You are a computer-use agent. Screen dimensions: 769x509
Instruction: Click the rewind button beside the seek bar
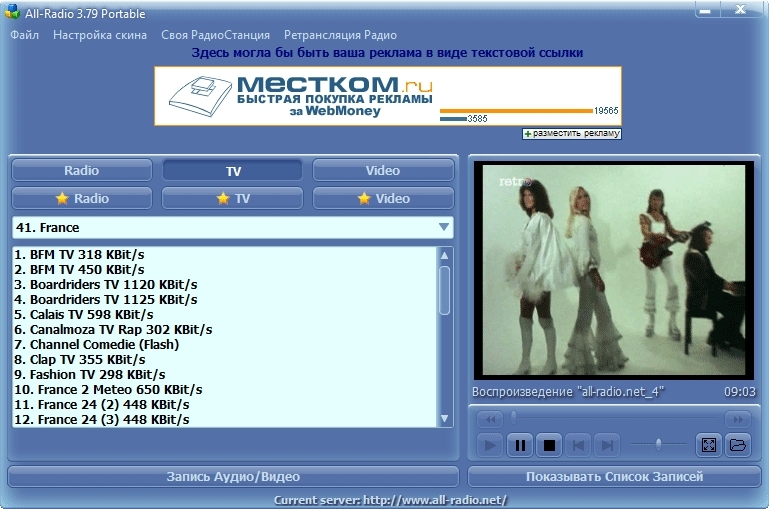pyautogui.click(x=489, y=419)
